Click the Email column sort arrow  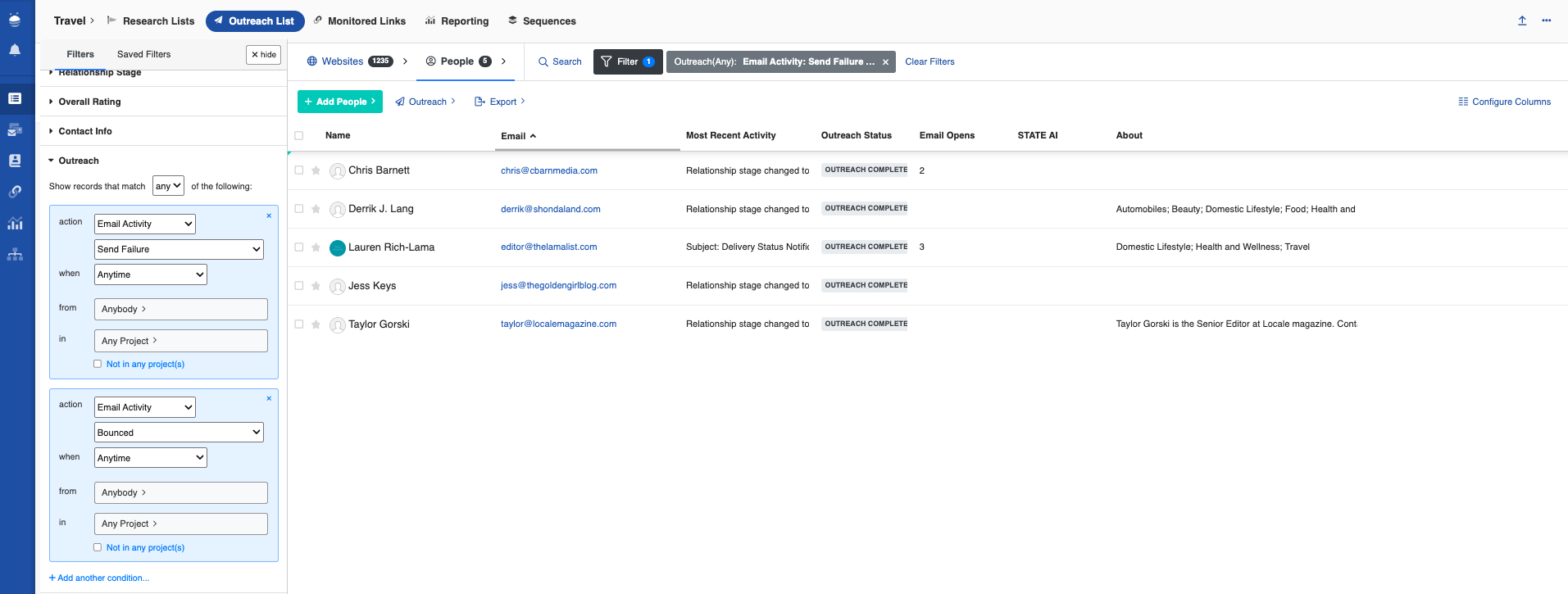point(533,136)
